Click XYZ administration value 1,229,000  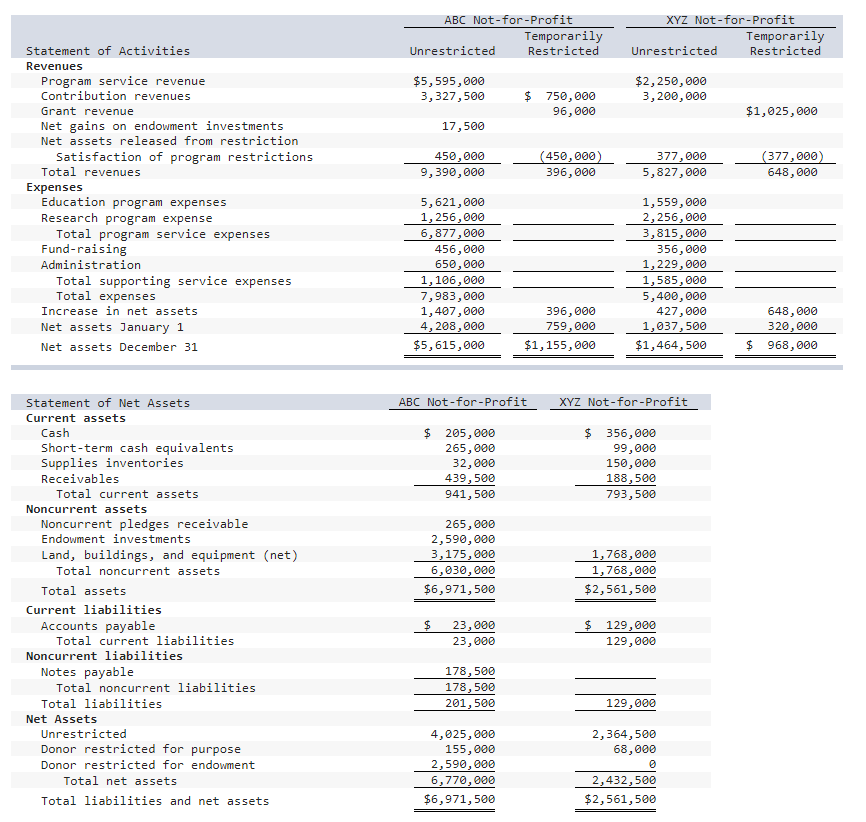tap(674, 264)
